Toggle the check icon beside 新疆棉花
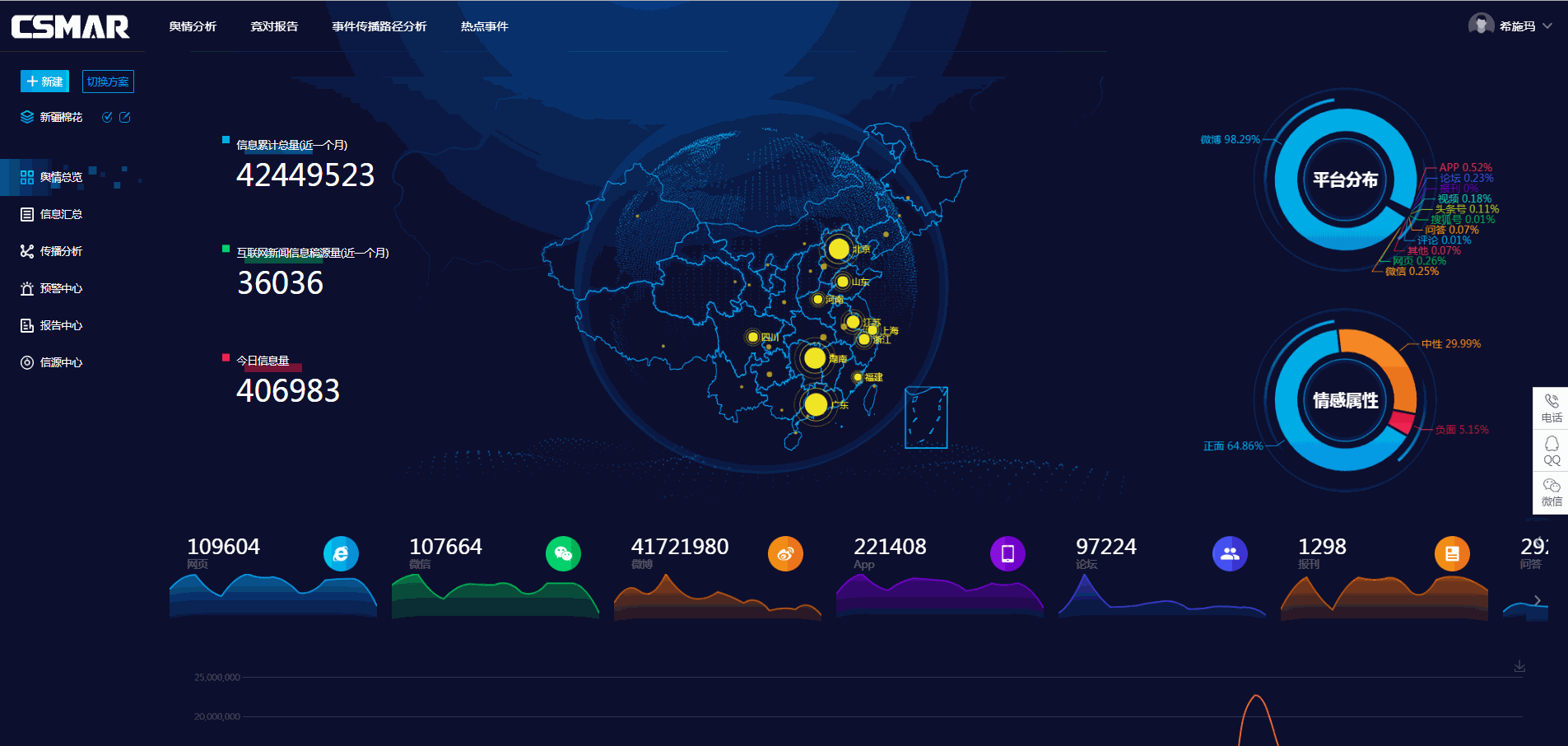The height and width of the screenshot is (746, 1568). 107,117
